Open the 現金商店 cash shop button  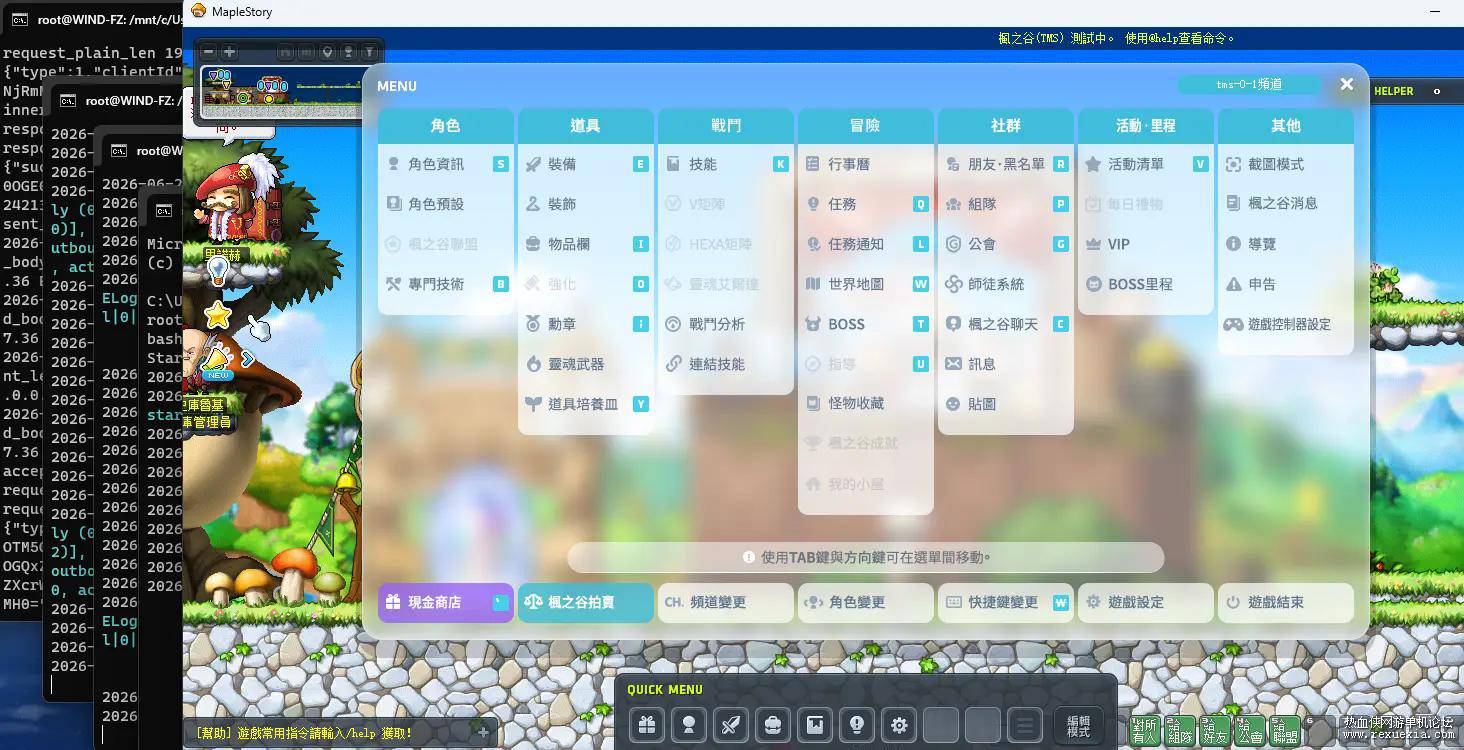click(x=446, y=603)
